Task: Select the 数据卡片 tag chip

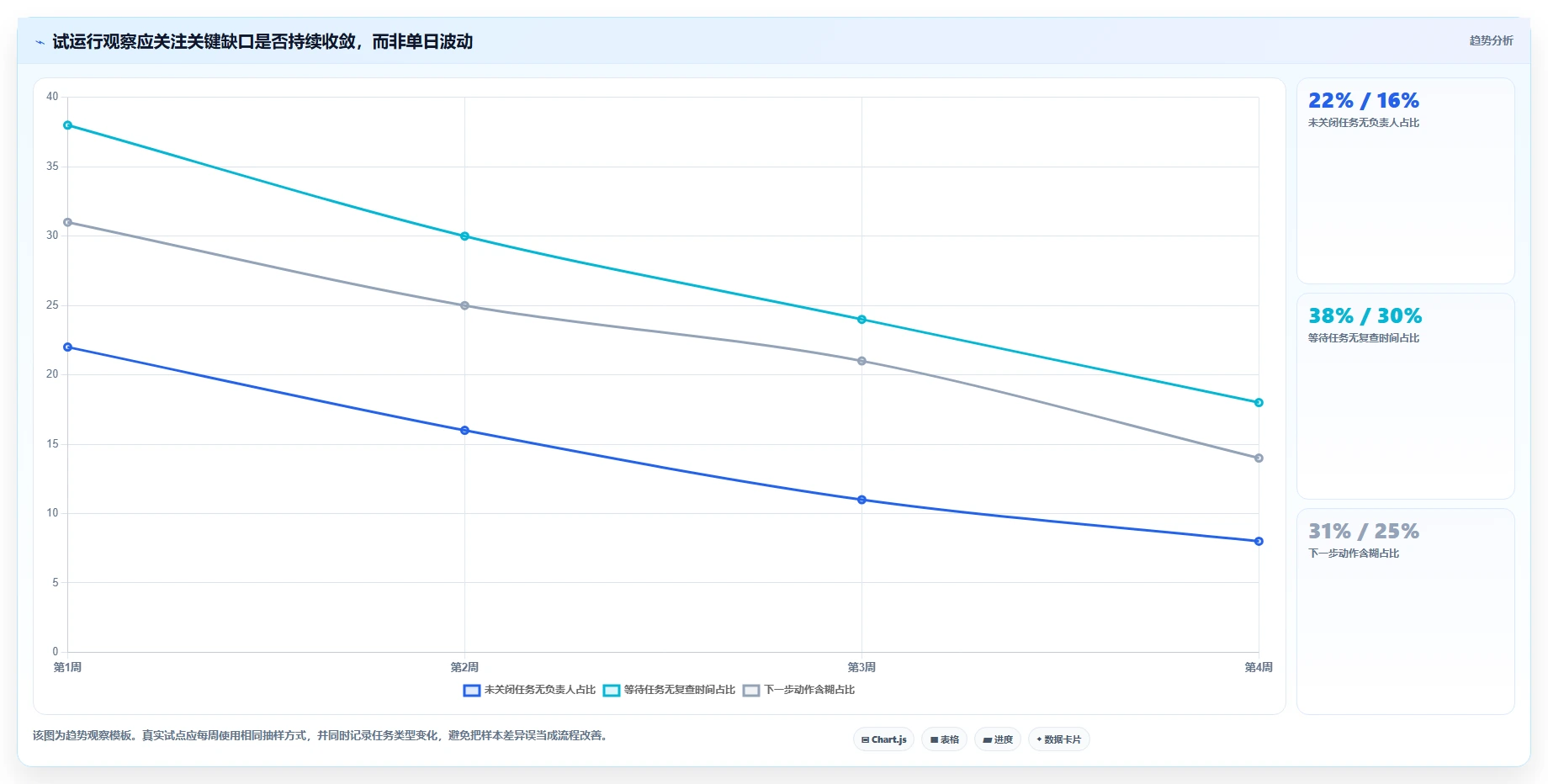Action: 1058,739
